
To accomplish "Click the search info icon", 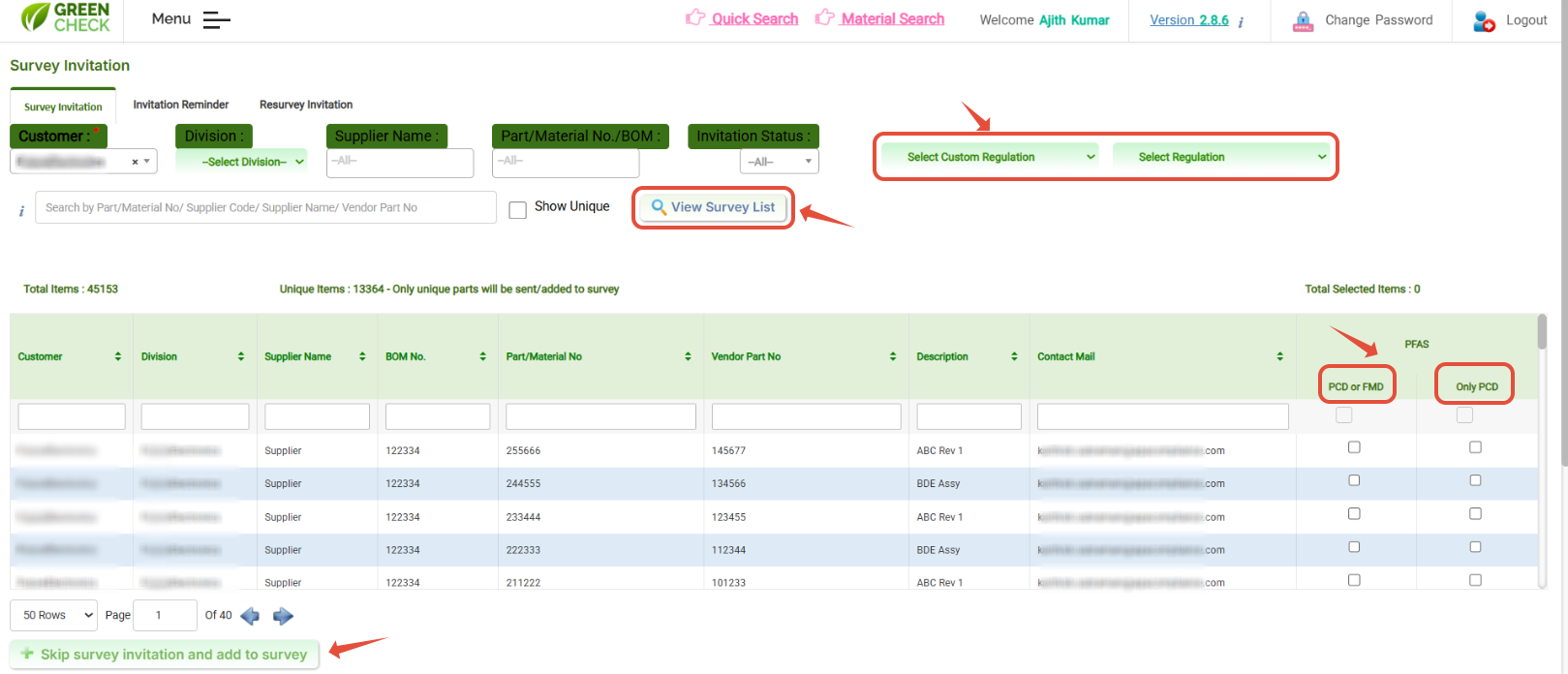I will [x=21, y=211].
